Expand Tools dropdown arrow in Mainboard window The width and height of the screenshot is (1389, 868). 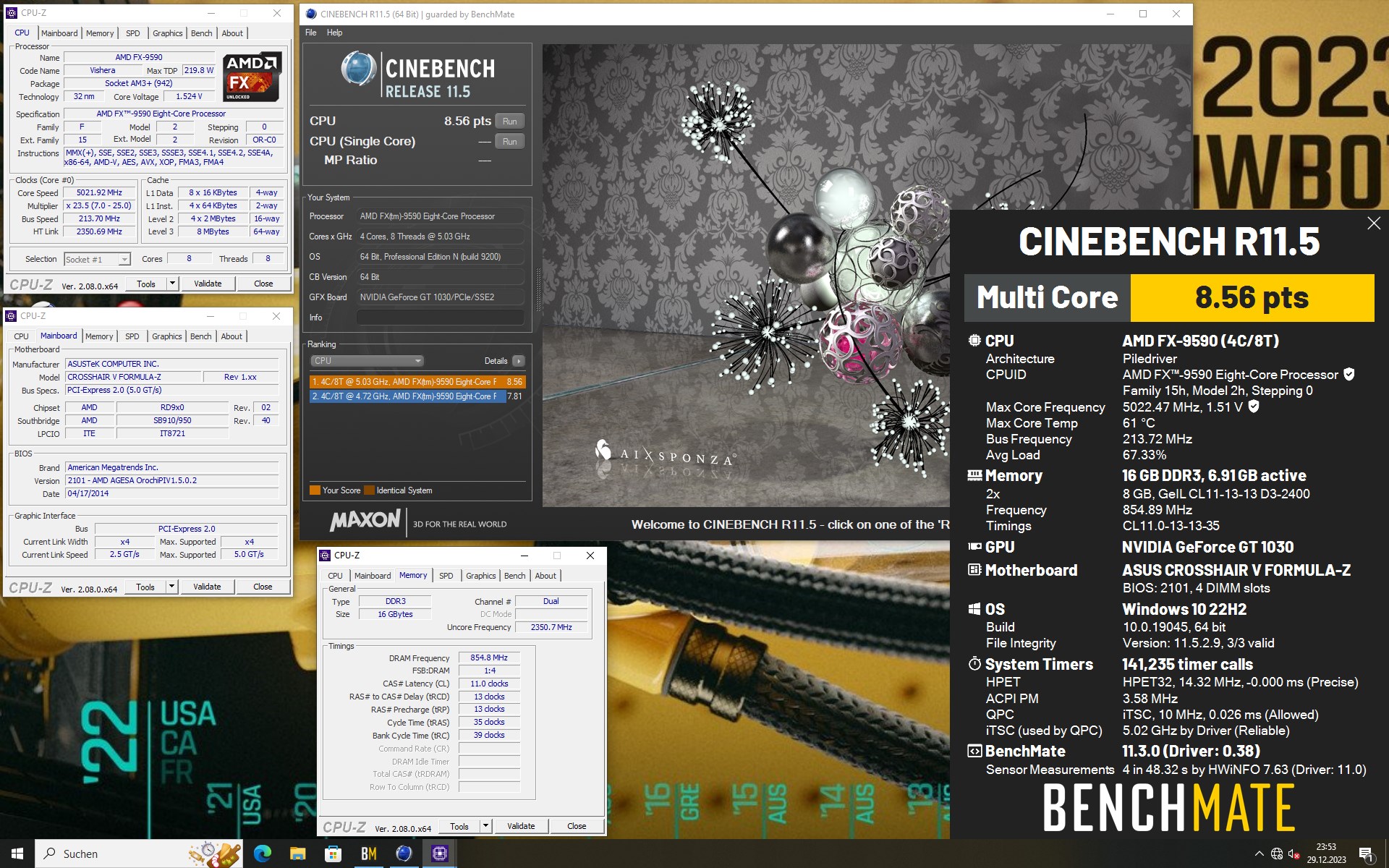pyautogui.click(x=171, y=587)
